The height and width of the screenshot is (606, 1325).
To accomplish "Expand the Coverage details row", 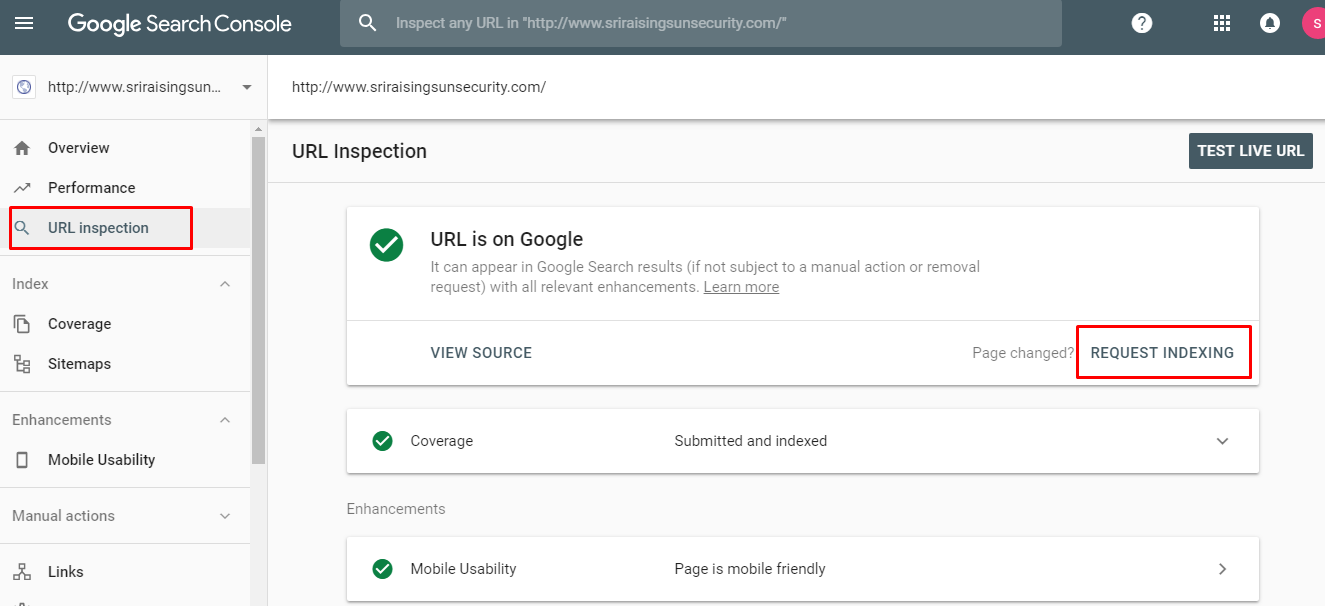I will 1221,440.
